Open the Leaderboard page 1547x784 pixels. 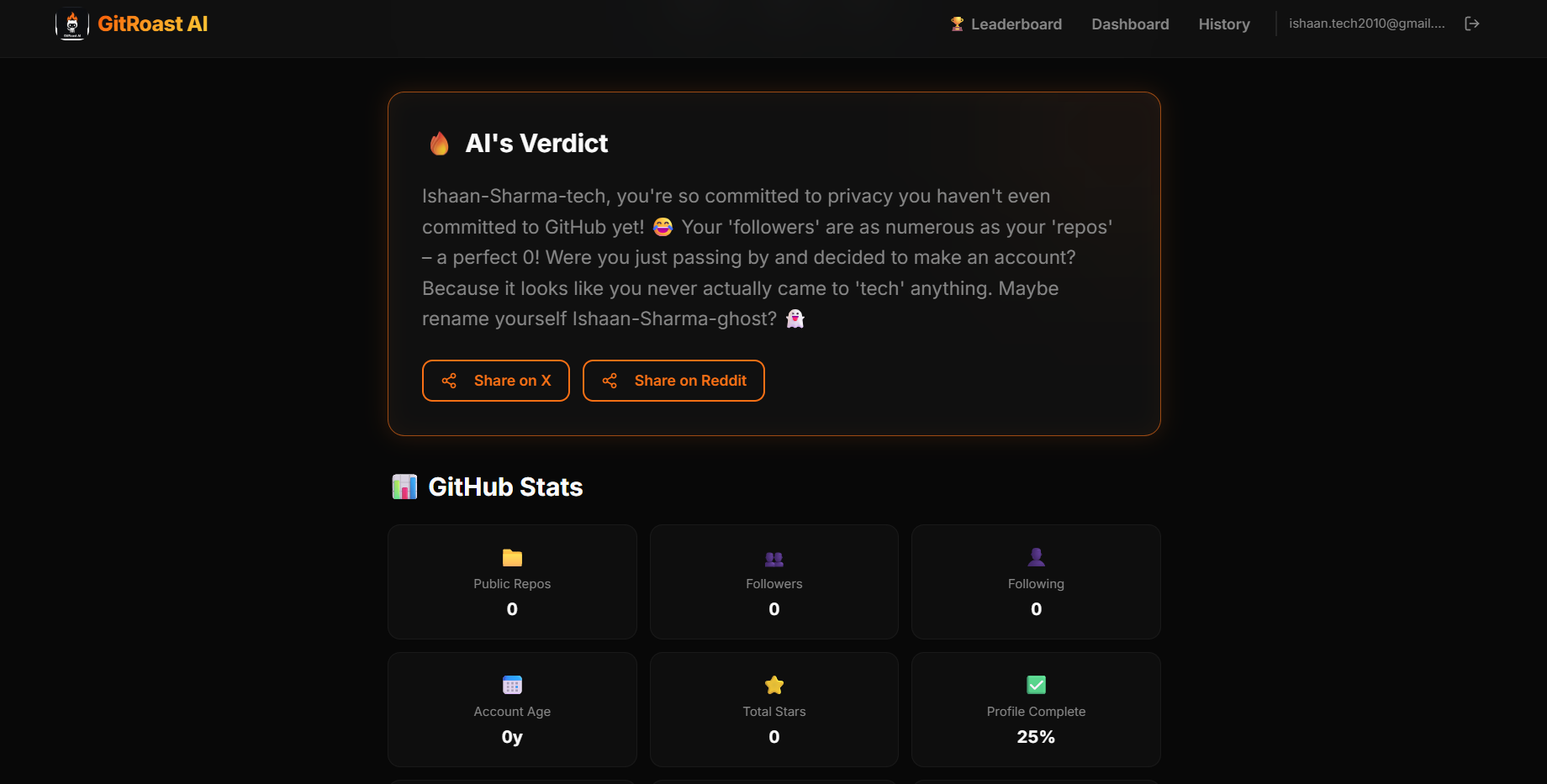(x=1016, y=24)
